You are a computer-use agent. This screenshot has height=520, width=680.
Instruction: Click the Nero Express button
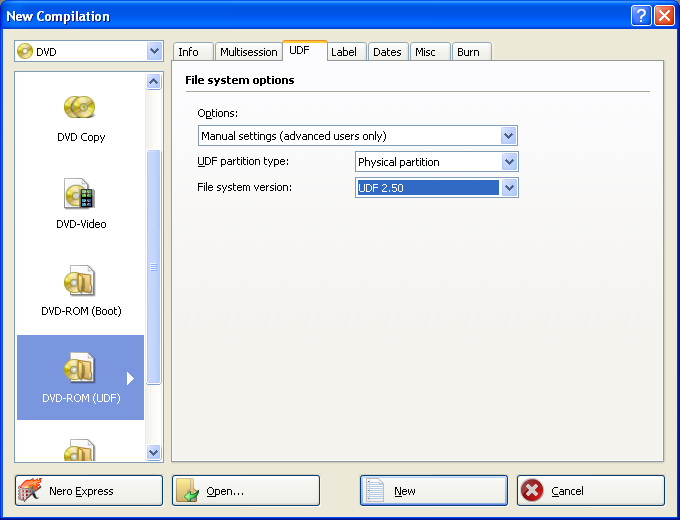[x=90, y=491]
